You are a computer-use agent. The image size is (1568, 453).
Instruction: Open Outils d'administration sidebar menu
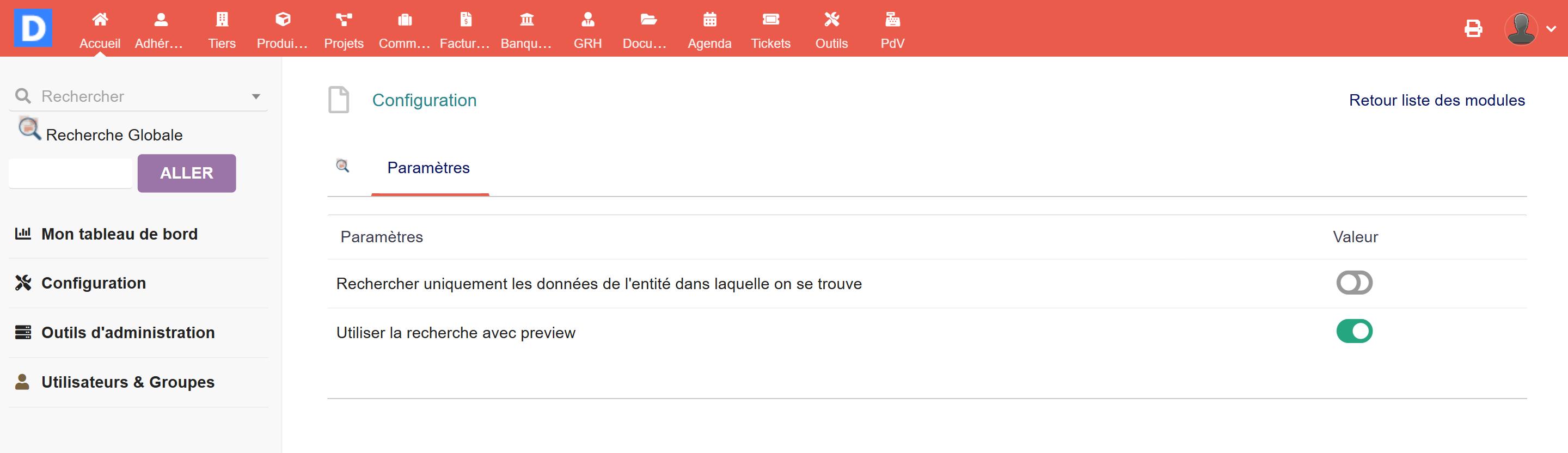click(128, 333)
